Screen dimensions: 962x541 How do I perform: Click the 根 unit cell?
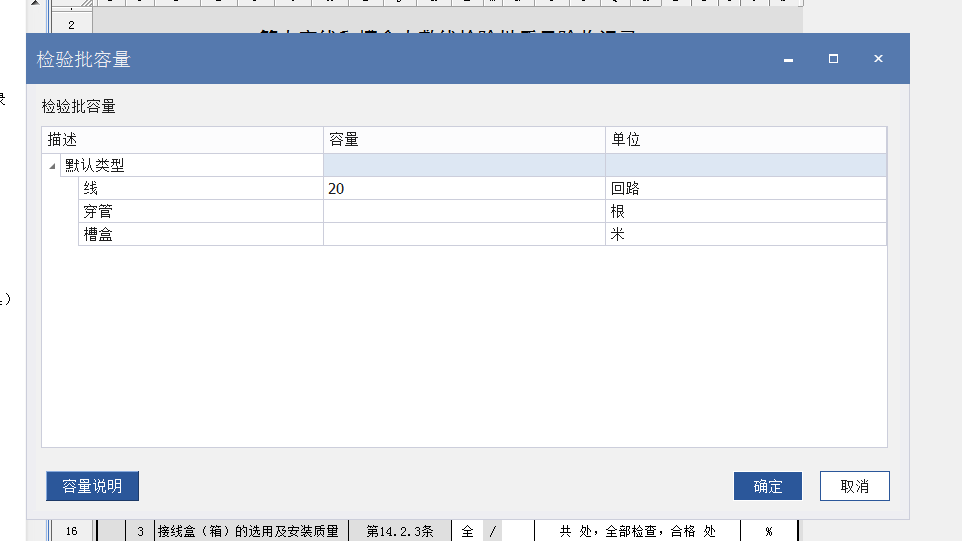(x=745, y=211)
